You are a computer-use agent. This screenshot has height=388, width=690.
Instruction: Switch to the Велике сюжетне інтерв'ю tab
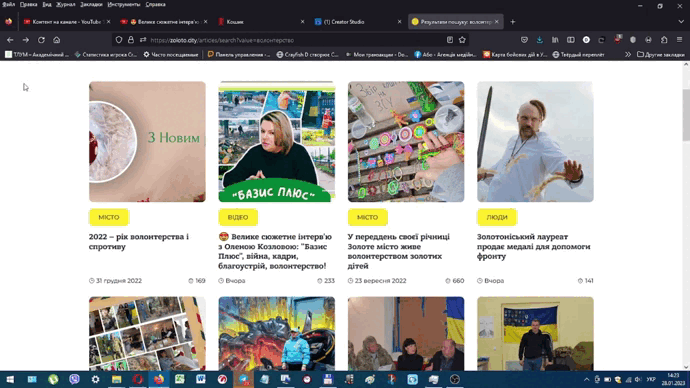164,22
